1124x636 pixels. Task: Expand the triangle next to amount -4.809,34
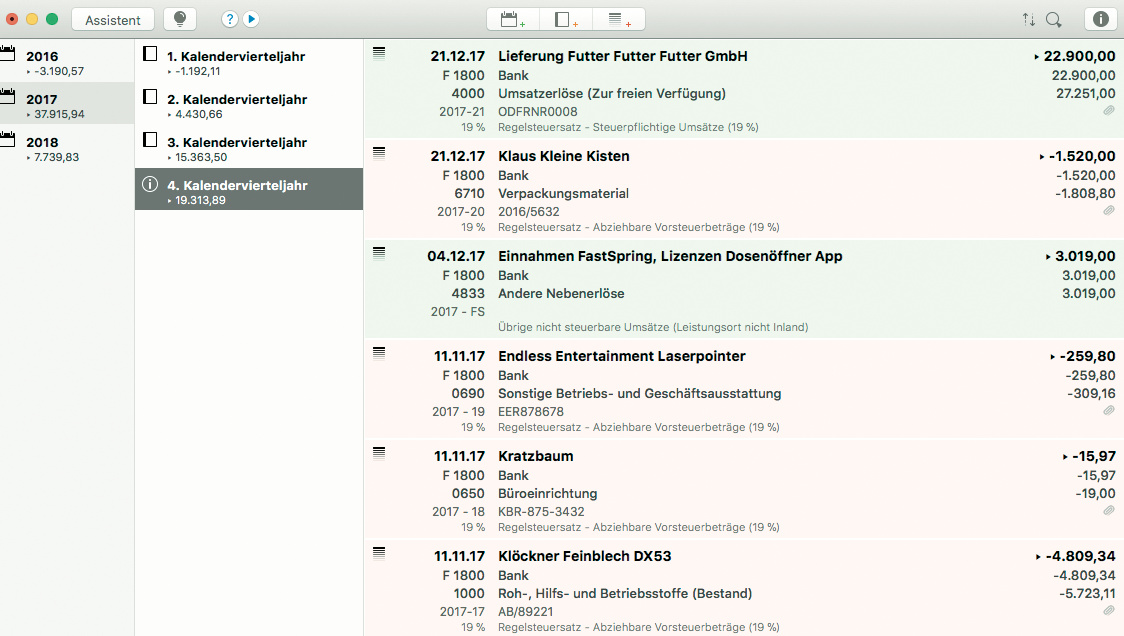click(1037, 557)
